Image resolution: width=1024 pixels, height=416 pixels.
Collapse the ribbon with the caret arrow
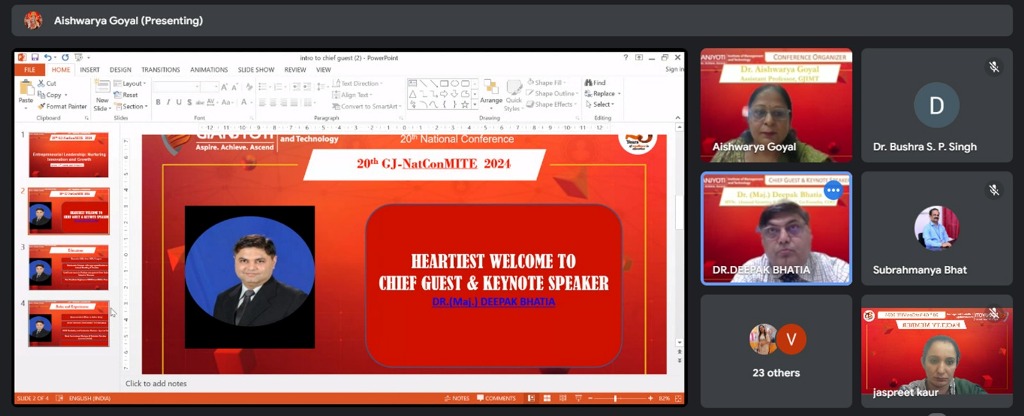pyautogui.click(x=679, y=118)
